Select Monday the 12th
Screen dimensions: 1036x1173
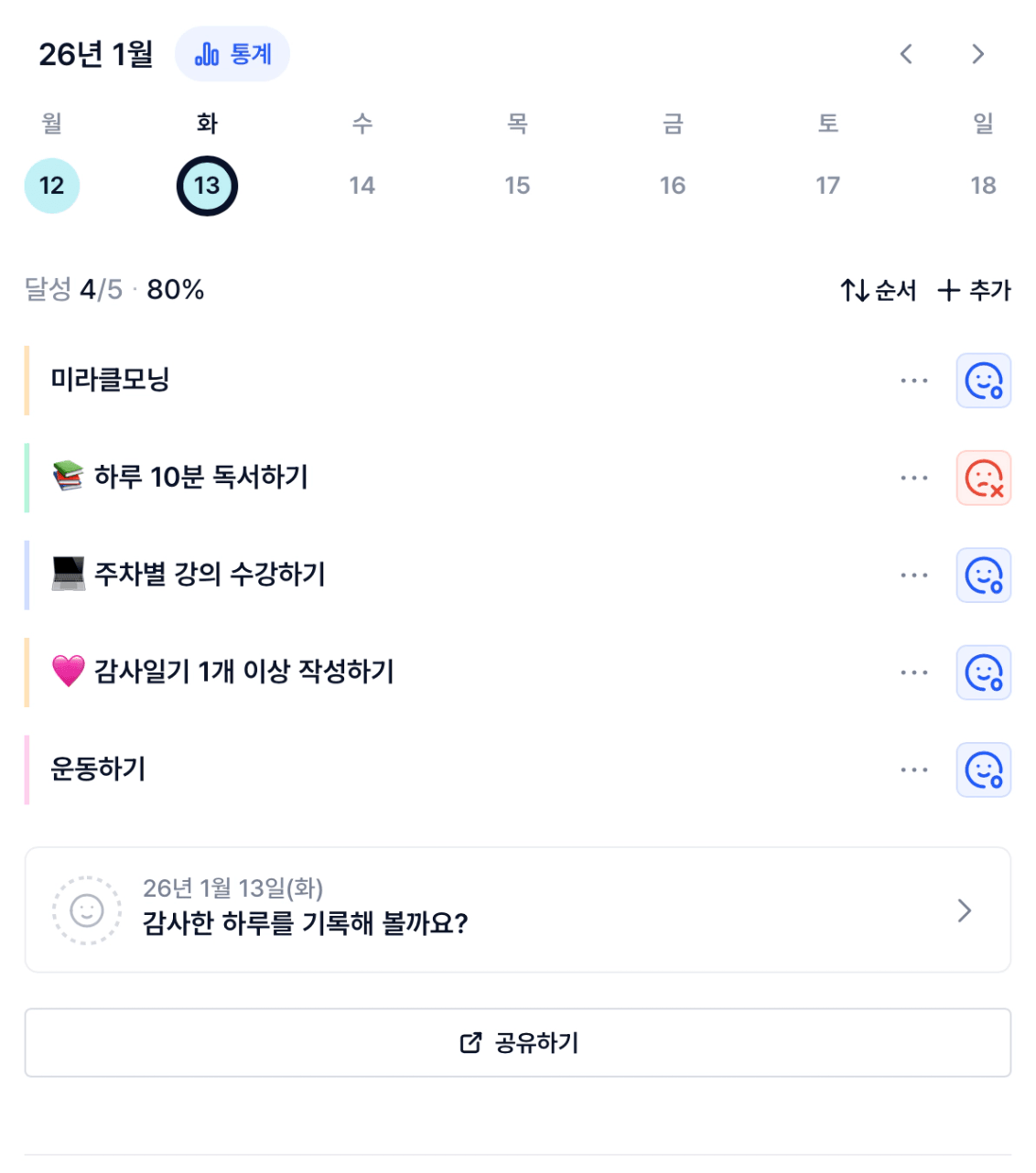(x=52, y=186)
